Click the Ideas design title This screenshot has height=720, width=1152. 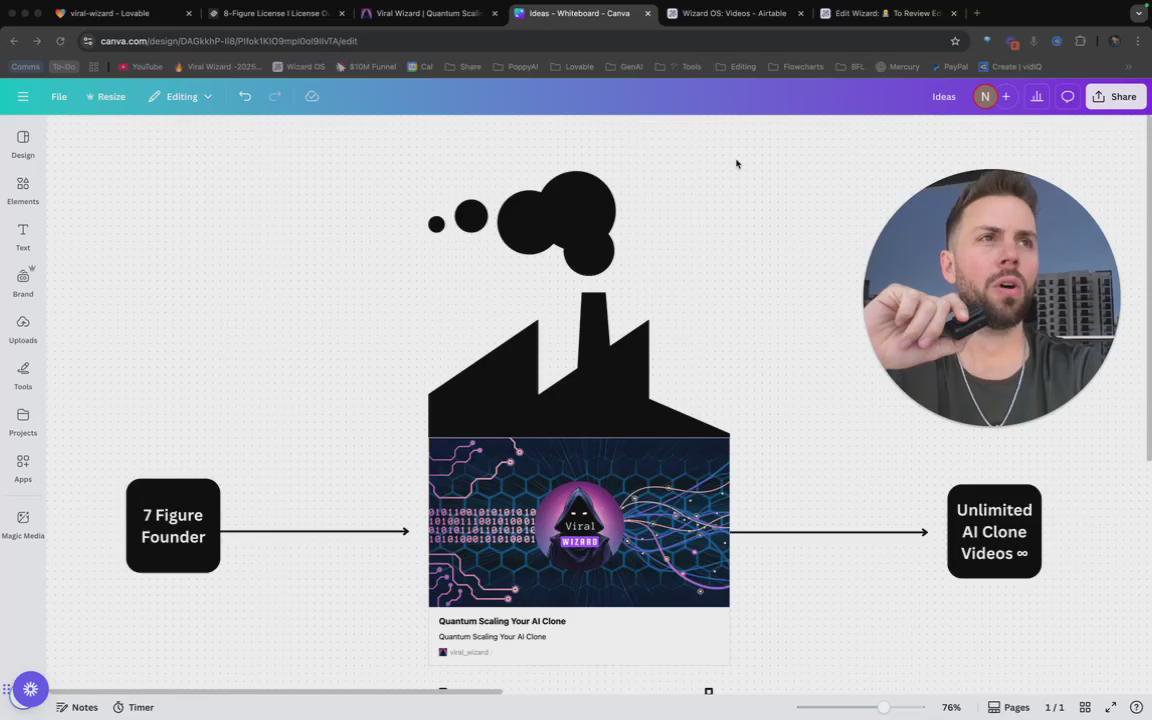click(x=943, y=96)
